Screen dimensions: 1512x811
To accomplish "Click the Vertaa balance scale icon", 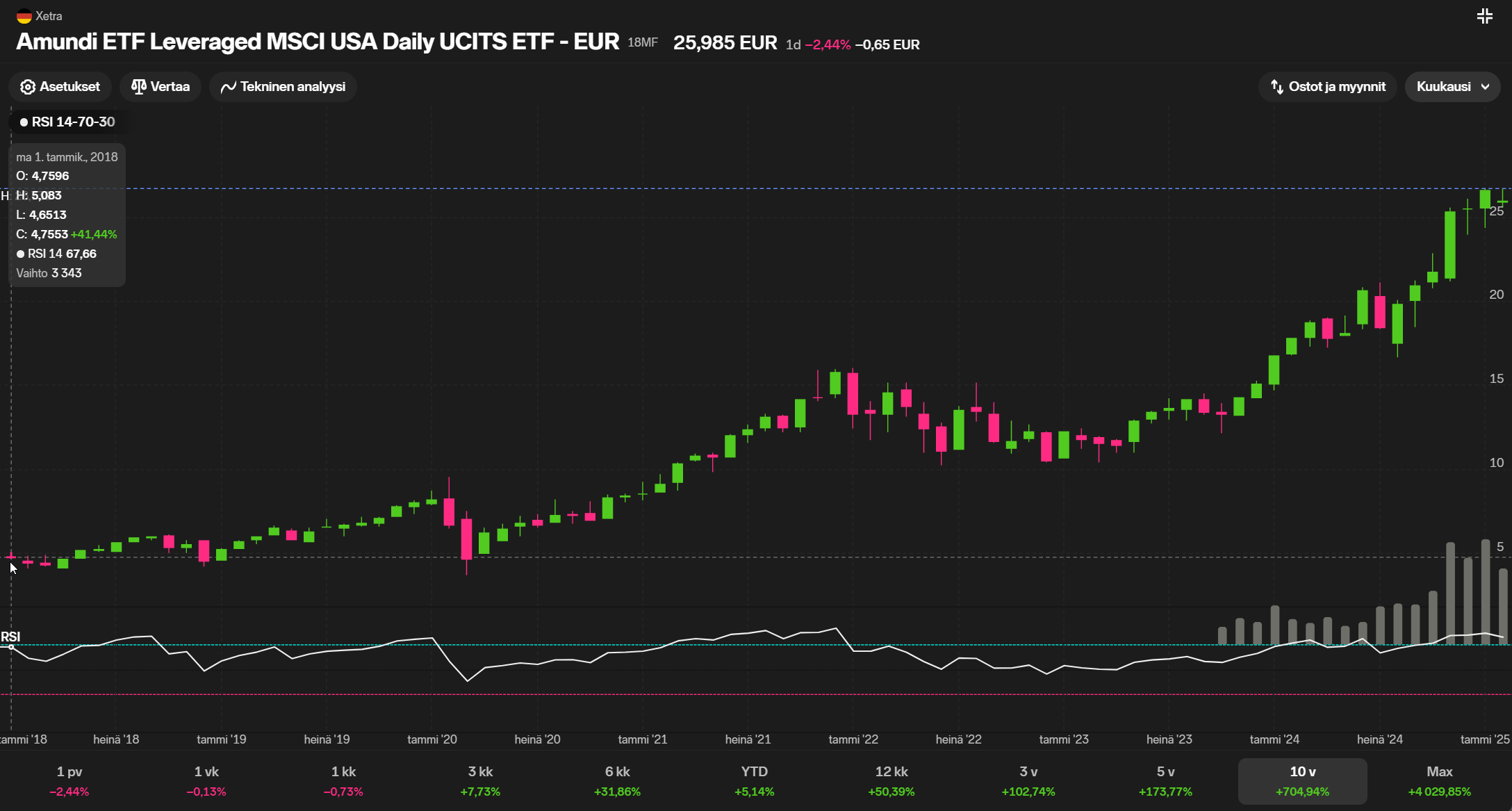I will [x=138, y=87].
